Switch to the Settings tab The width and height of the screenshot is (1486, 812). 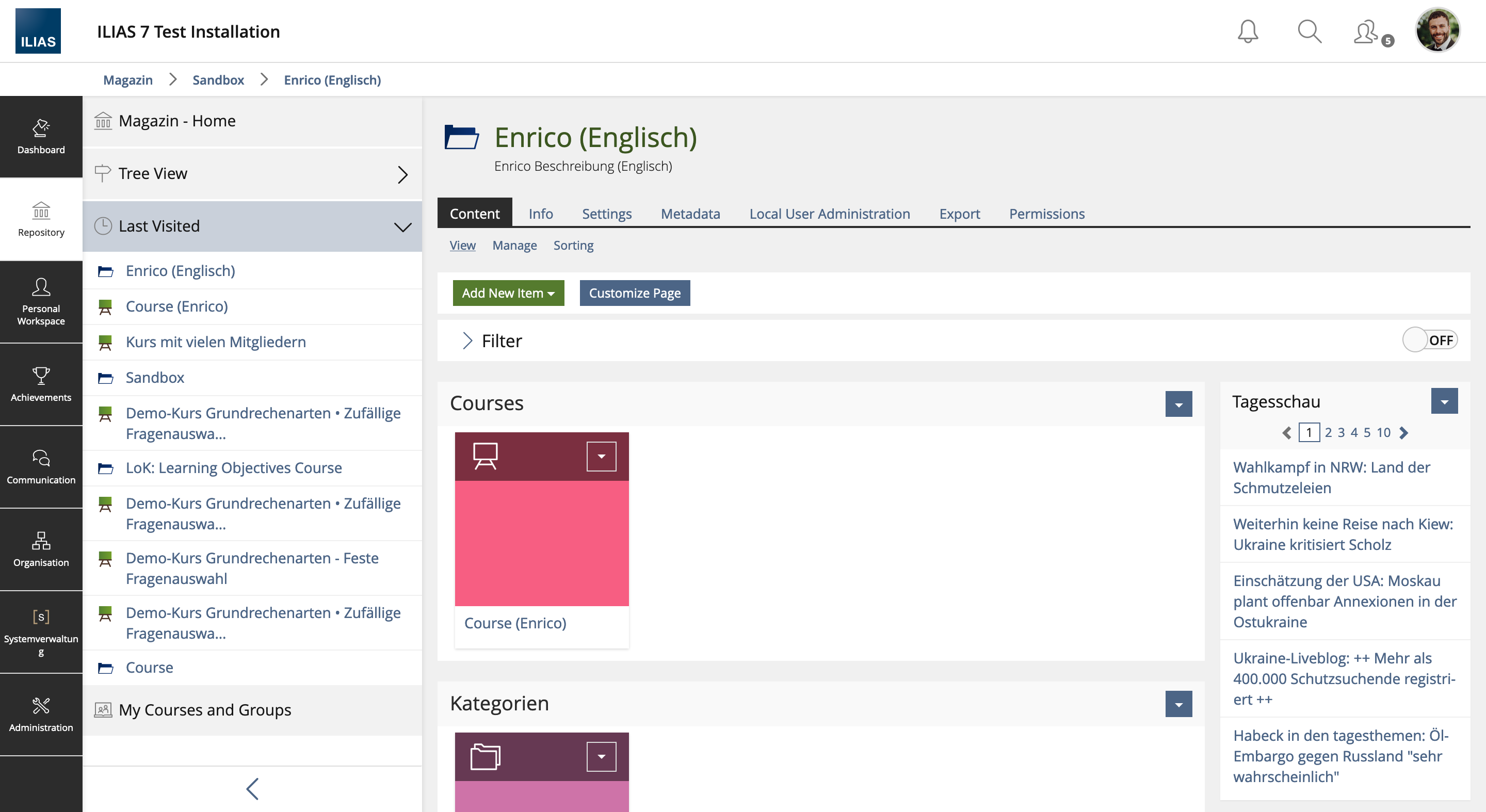pos(606,214)
